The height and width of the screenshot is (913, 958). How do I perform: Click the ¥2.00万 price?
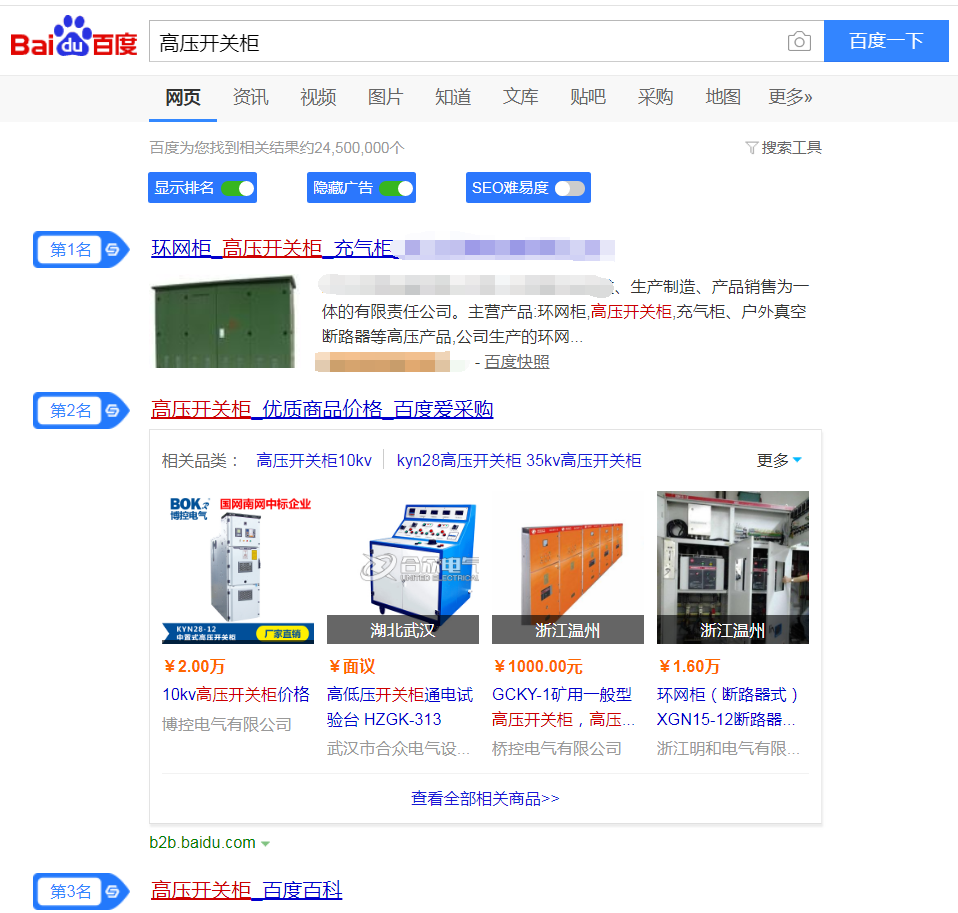point(195,667)
